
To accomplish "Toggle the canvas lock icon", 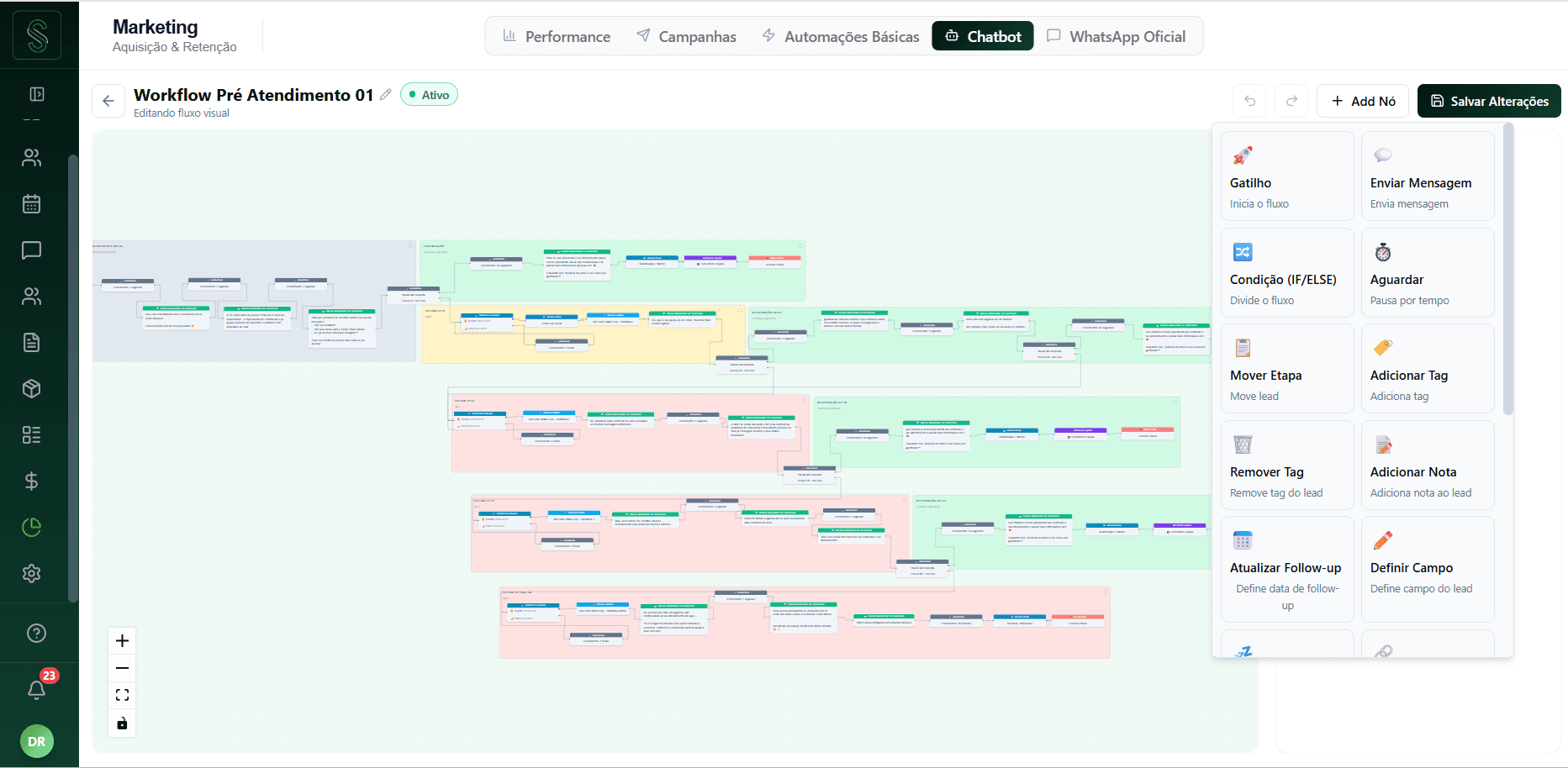I will [x=122, y=723].
